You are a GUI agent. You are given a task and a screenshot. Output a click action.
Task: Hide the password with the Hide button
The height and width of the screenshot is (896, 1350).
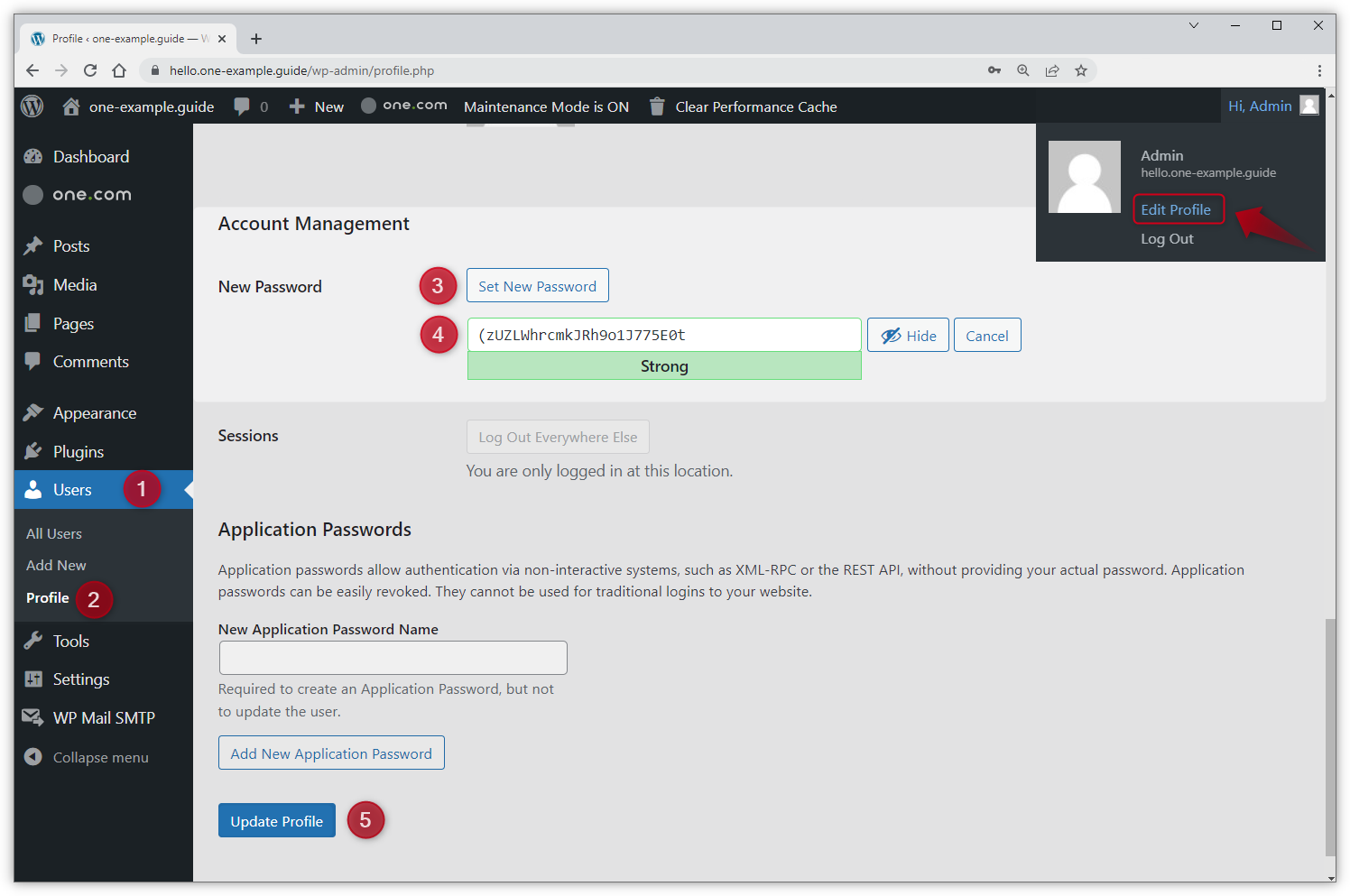tap(908, 336)
